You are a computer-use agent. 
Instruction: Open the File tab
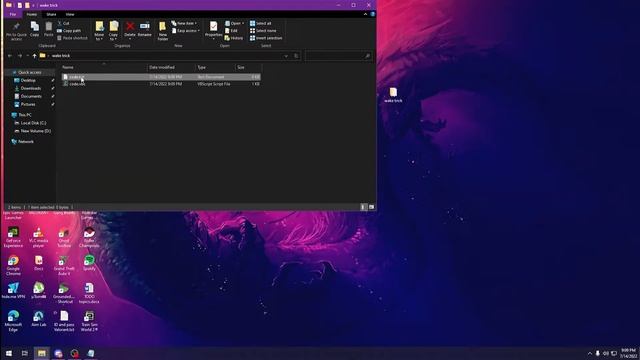point(13,14)
